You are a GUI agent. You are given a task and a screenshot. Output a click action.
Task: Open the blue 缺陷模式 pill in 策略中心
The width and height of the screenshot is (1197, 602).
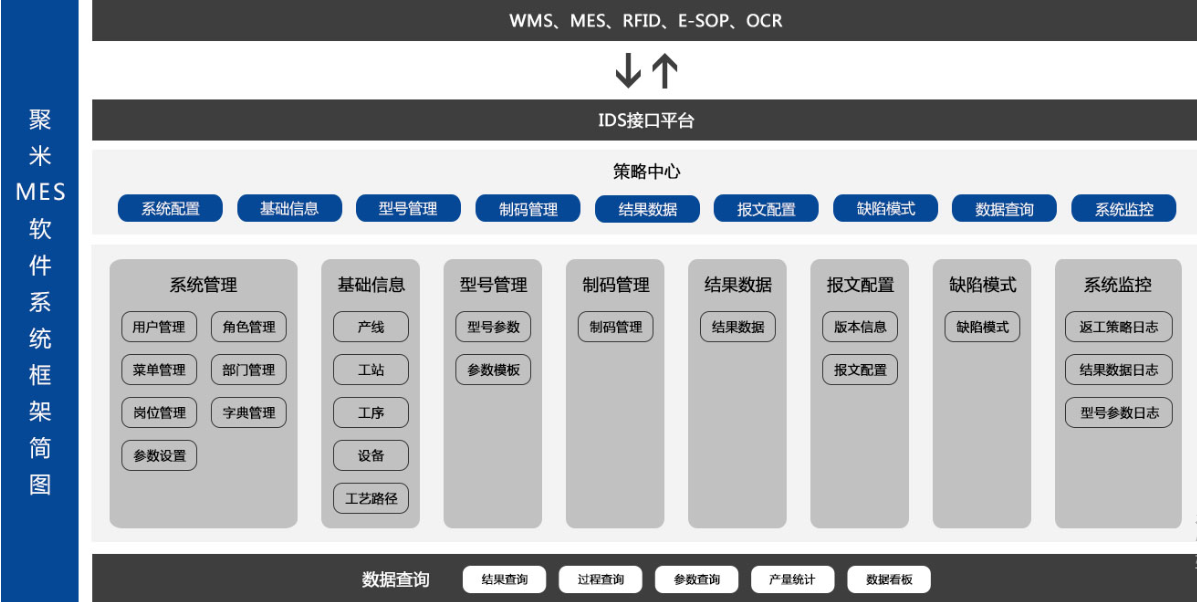click(886, 208)
